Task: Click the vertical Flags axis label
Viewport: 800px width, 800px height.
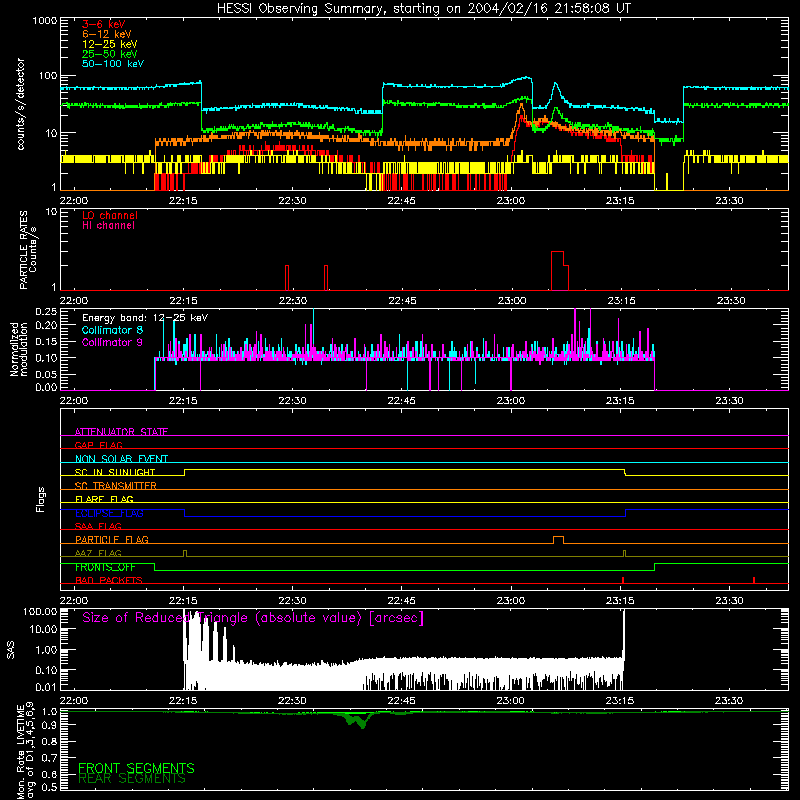Action: (41, 499)
